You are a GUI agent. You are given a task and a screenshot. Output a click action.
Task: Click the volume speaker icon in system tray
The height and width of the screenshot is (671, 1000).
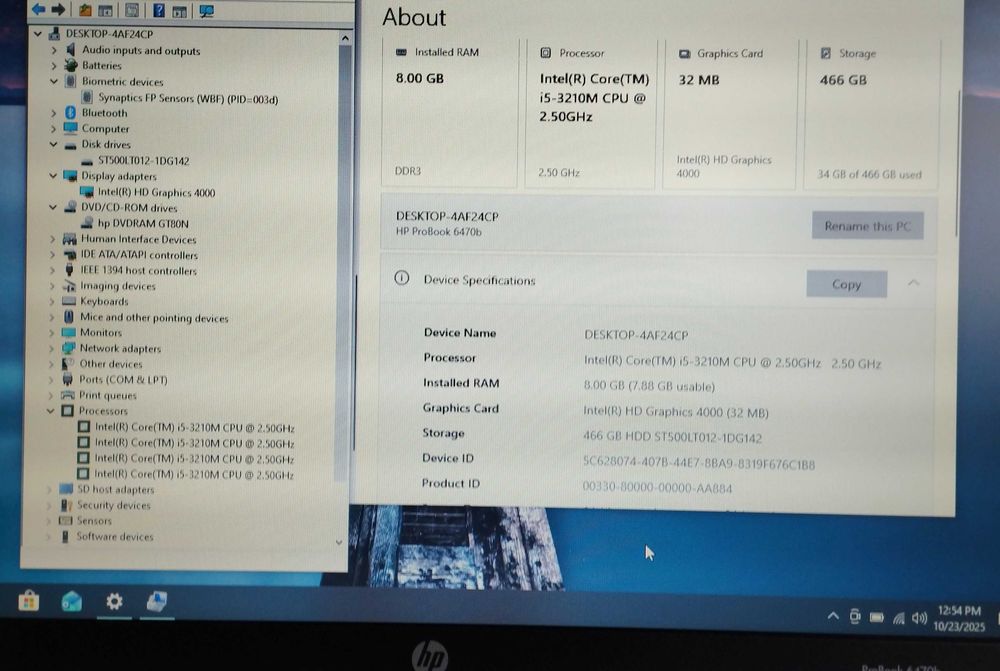click(x=919, y=617)
